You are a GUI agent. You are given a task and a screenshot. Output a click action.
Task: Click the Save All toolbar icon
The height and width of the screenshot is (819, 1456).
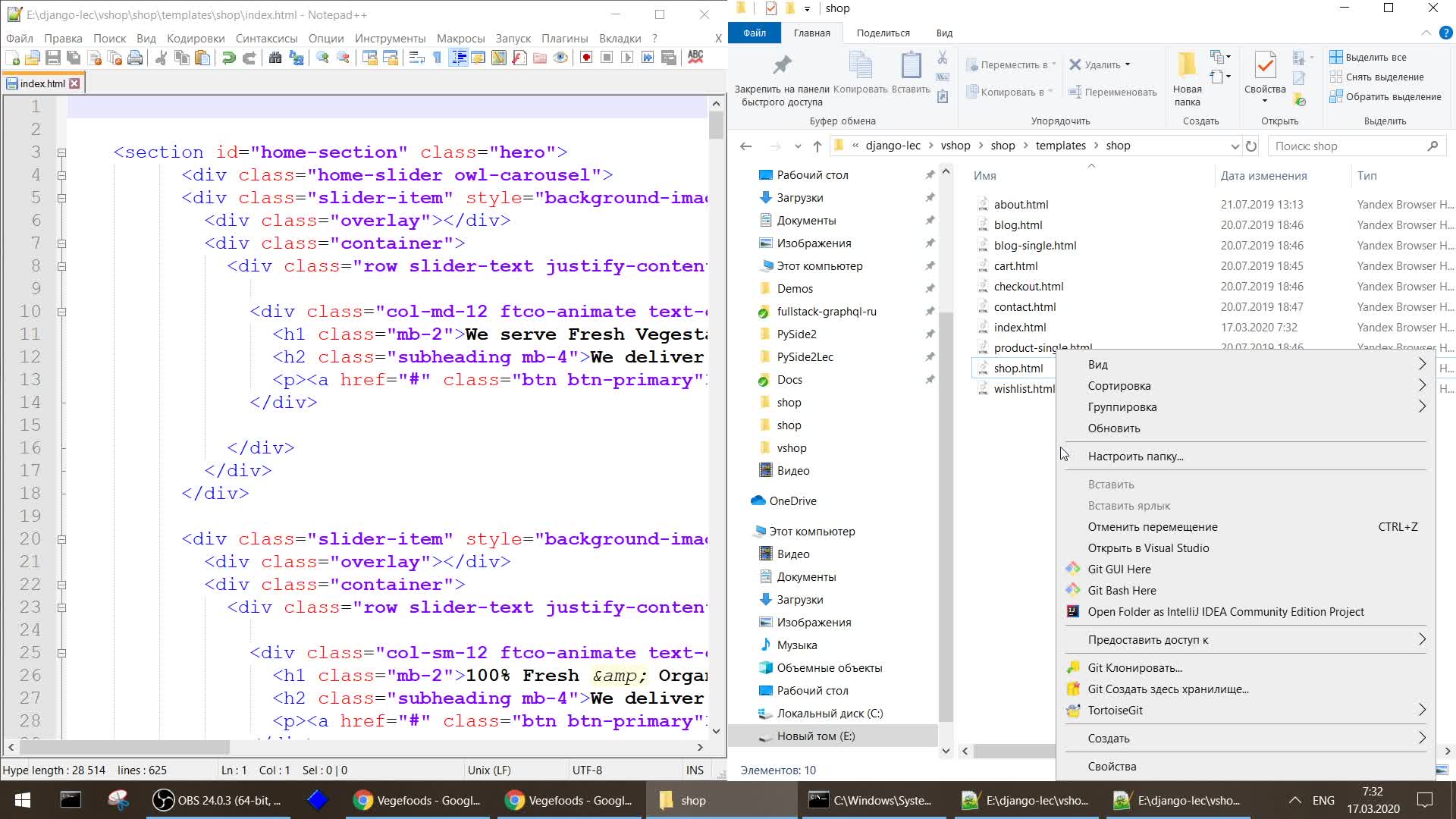[x=74, y=58]
